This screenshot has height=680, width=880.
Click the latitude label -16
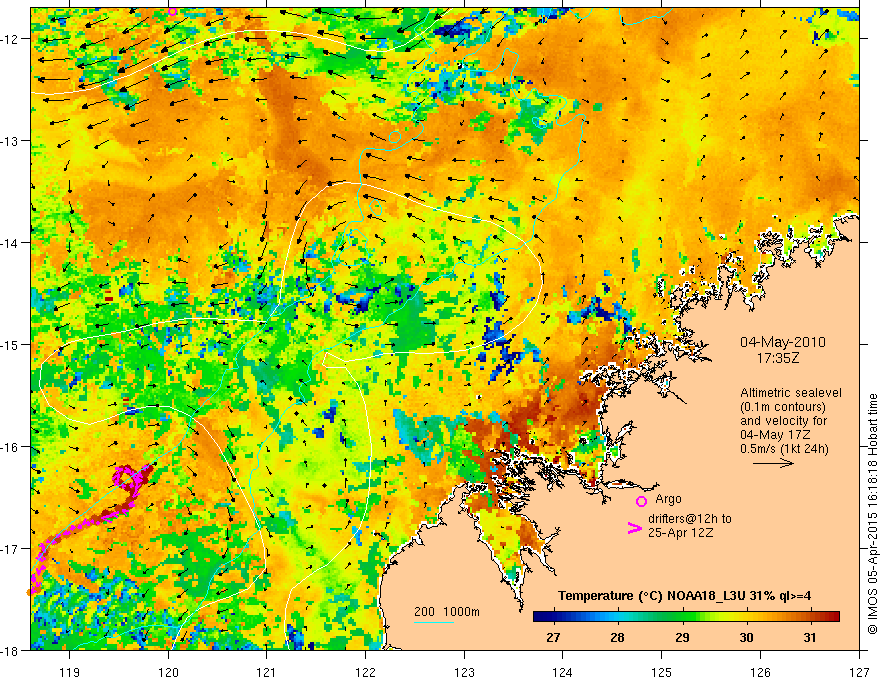pyautogui.click(x=10, y=447)
